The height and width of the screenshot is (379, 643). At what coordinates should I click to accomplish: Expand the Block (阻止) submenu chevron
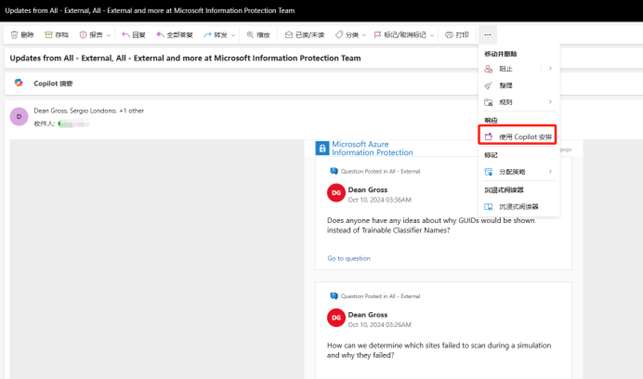(550, 68)
